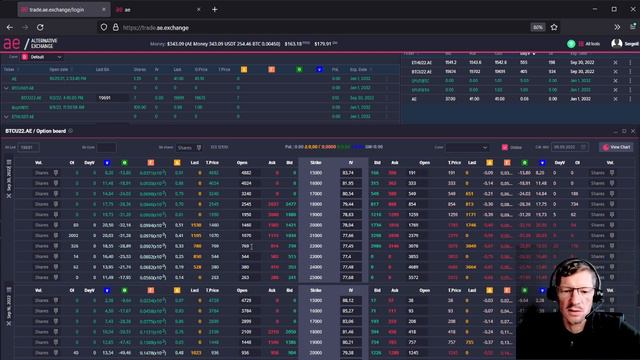Click the call Last price 1530
The image size is (640, 360).
pyautogui.click(x=196, y=225)
